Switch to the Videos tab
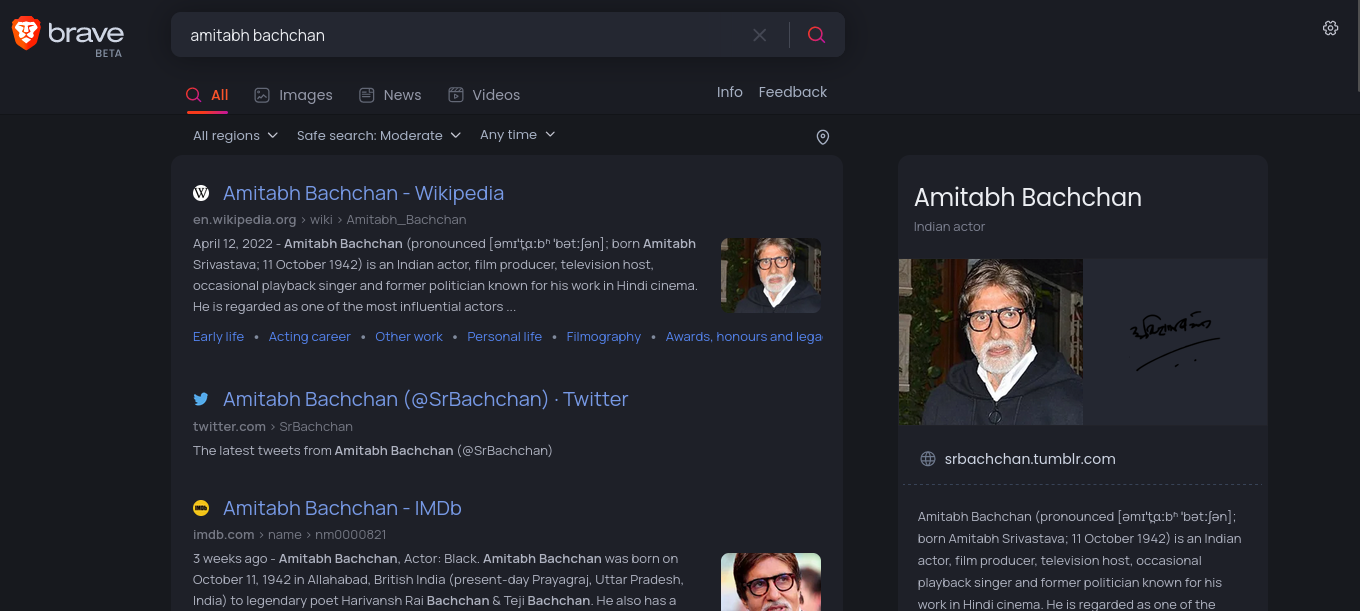 484,95
